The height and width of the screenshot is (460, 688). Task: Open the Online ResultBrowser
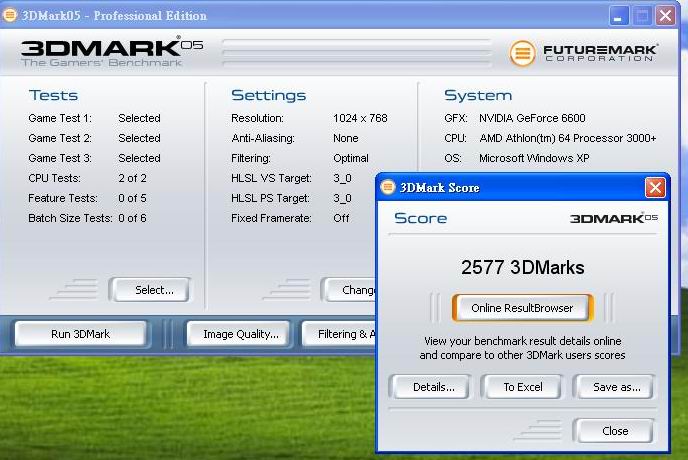click(x=522, y=308)
